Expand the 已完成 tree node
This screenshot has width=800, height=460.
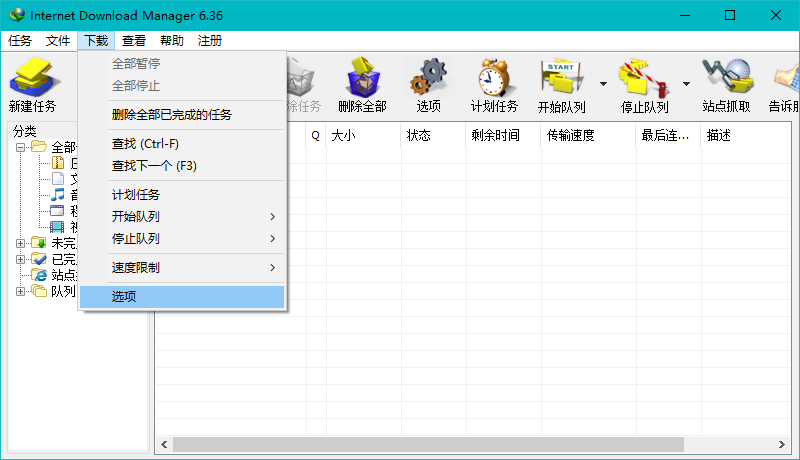coord(20,259)
